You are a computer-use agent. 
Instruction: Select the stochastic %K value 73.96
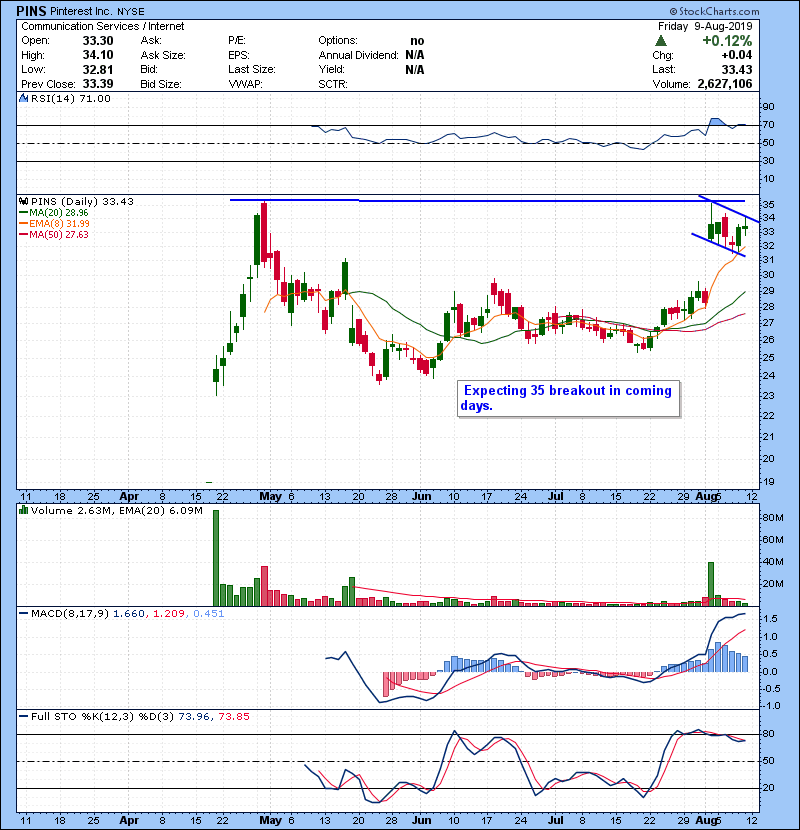coord(194,717)
